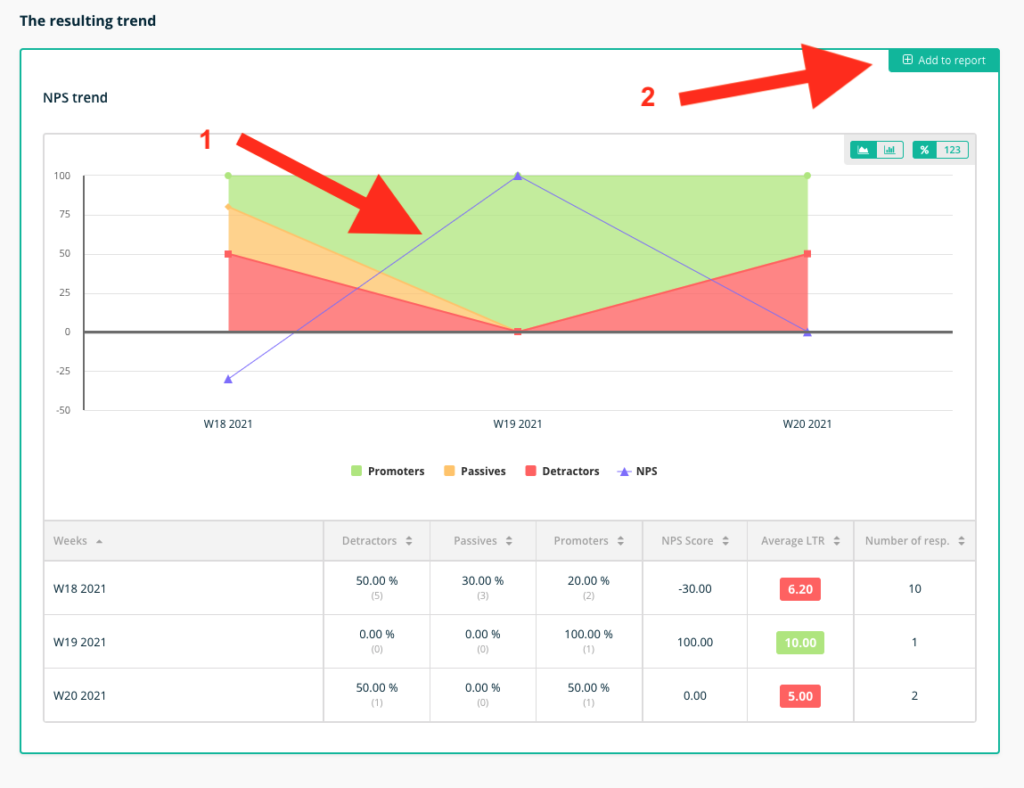Hide Promoters series via legend
This screenshot has height=788, width=1024.
pyautogui.click(x=387, y=471)
